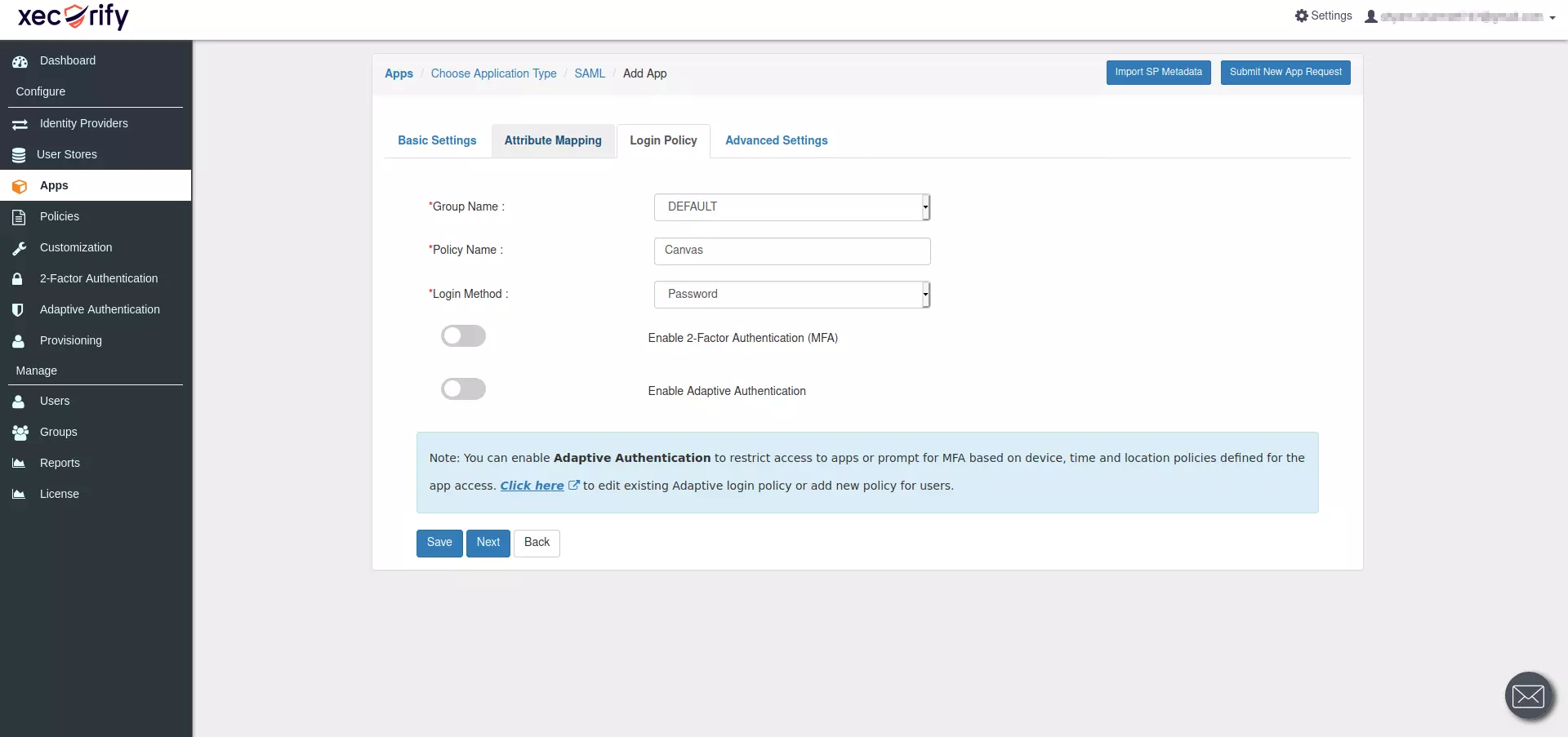Select Adaptive Authentication in the sidebar
Image resolution: width=1568 pixels, height=737 pixels.
pyautogui.click(x=100, y=309)
